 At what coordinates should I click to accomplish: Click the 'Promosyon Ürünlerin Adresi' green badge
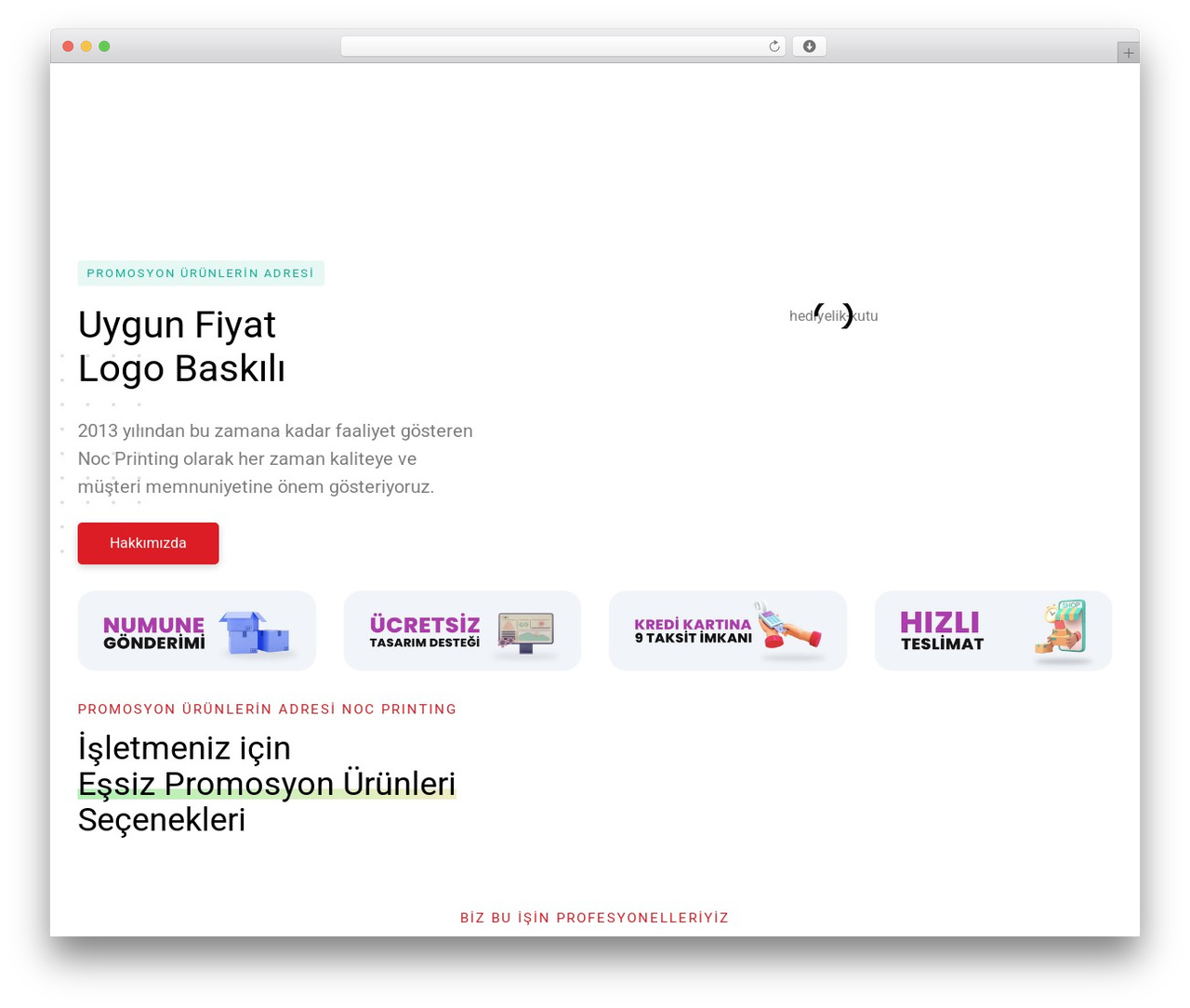[201, 273]
